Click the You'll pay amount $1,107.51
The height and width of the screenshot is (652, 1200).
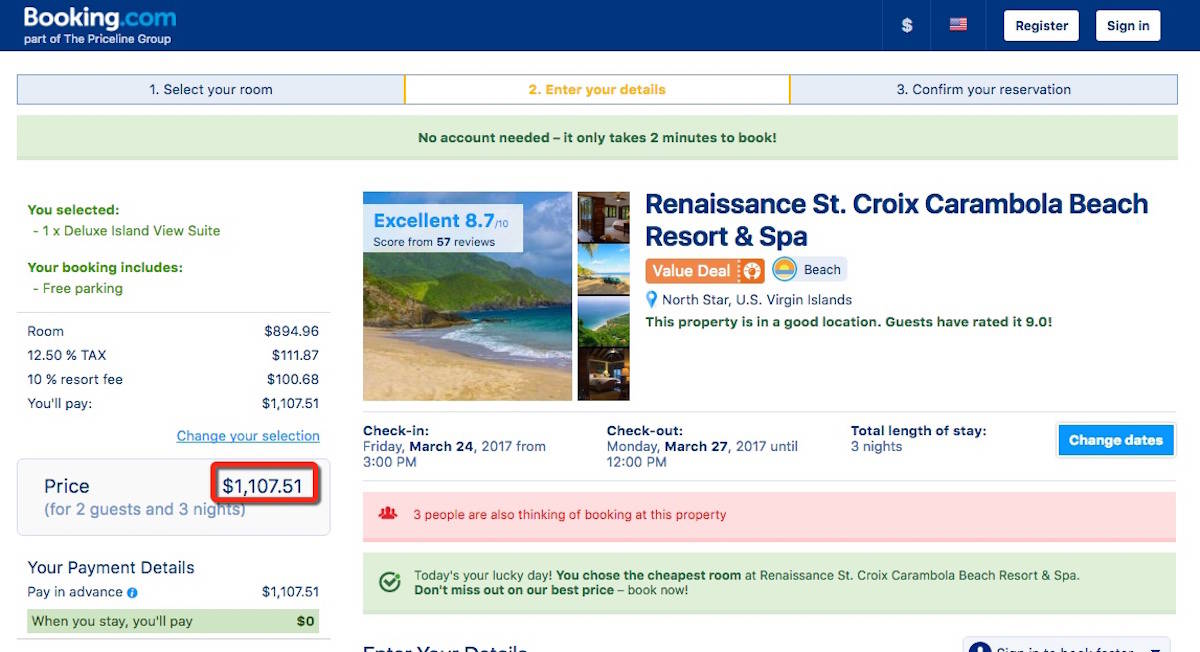(290, 404)
